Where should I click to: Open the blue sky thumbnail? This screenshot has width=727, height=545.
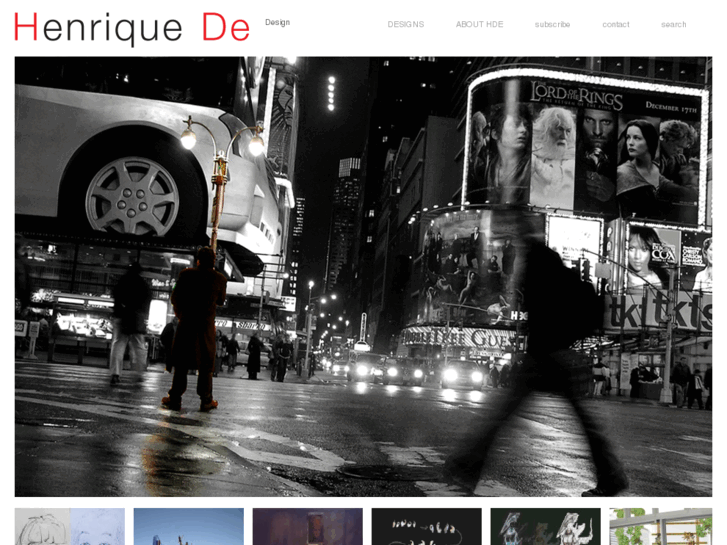189,526
